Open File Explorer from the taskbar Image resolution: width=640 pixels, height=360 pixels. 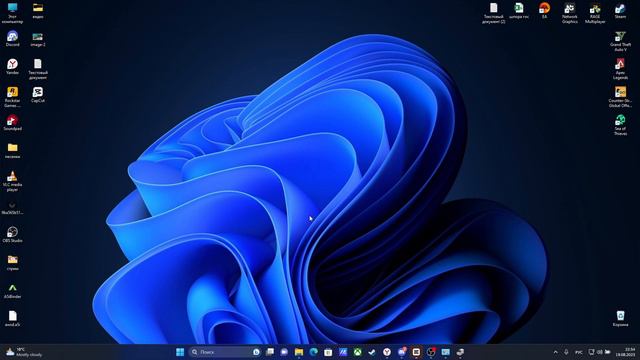(299, 352)
